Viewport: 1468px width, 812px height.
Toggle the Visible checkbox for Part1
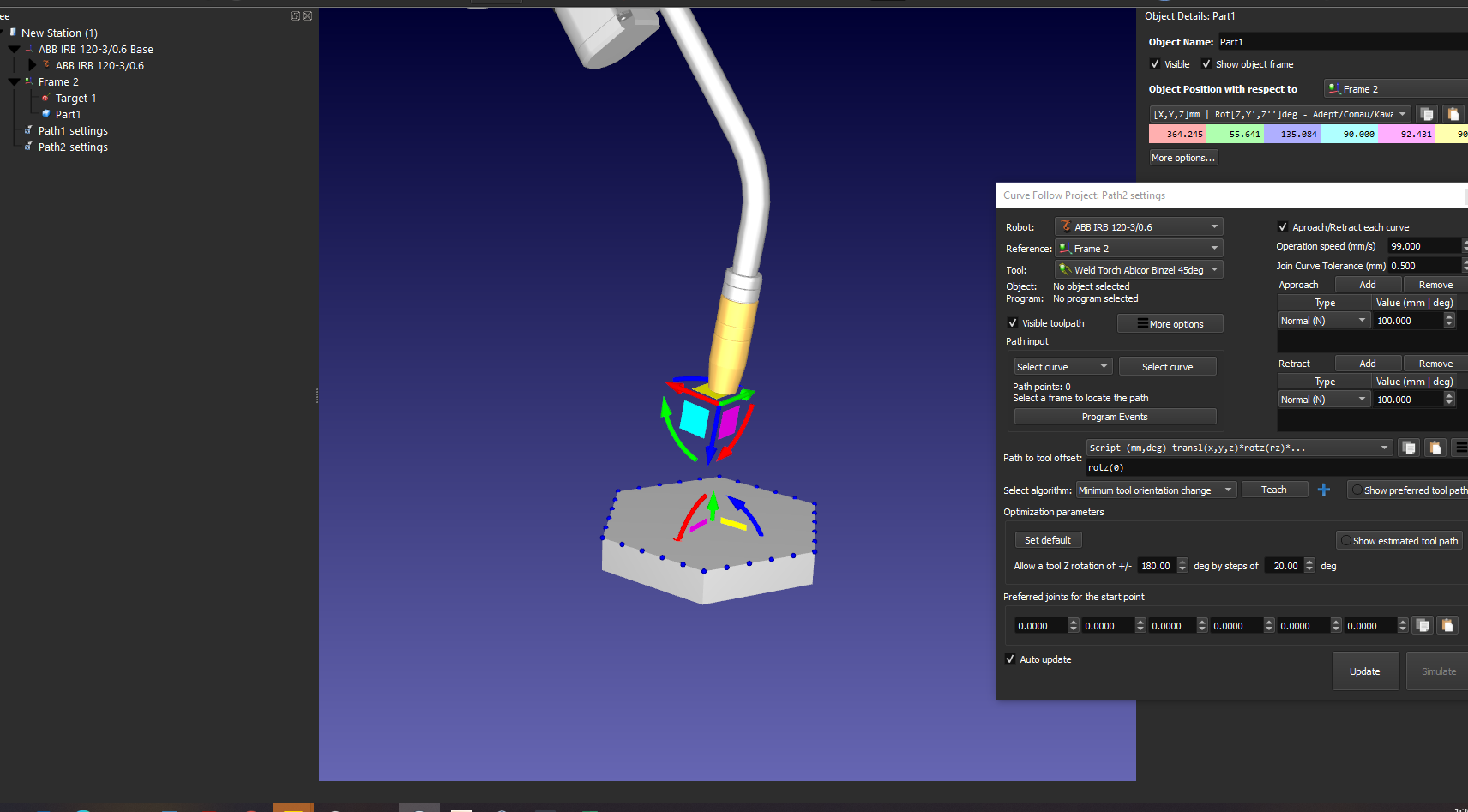pyautogui.click(x=1155, y=64)
